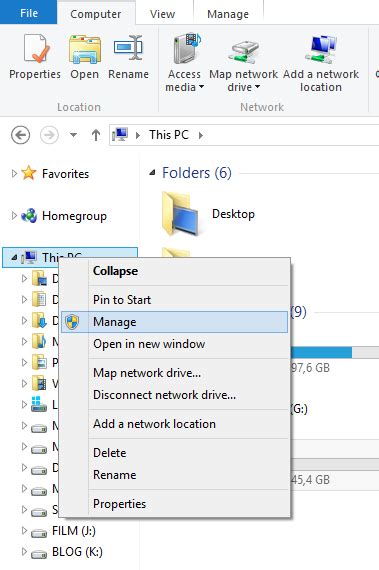Image resolution: width=379 pixels, height=570 pixels.
Task: Select Favorites in navigation pane
Action: click(65, 174)
